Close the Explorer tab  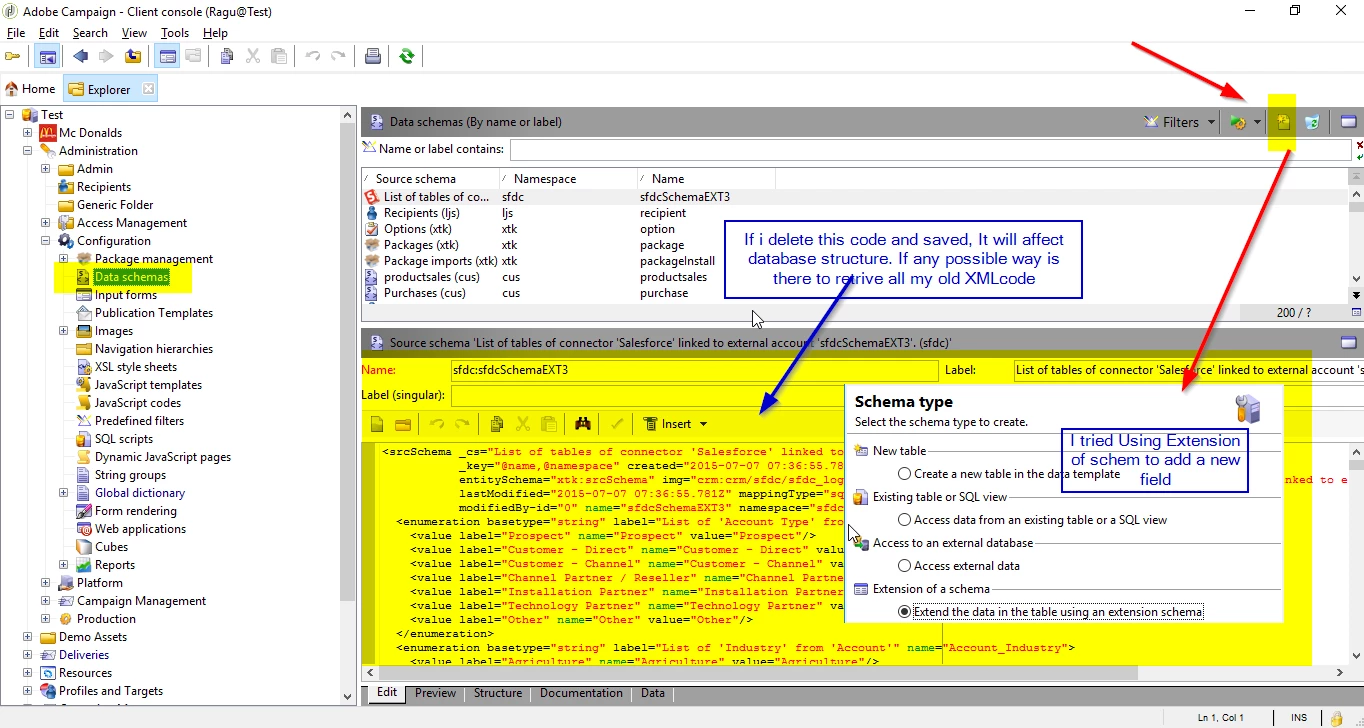pos(148,89)
